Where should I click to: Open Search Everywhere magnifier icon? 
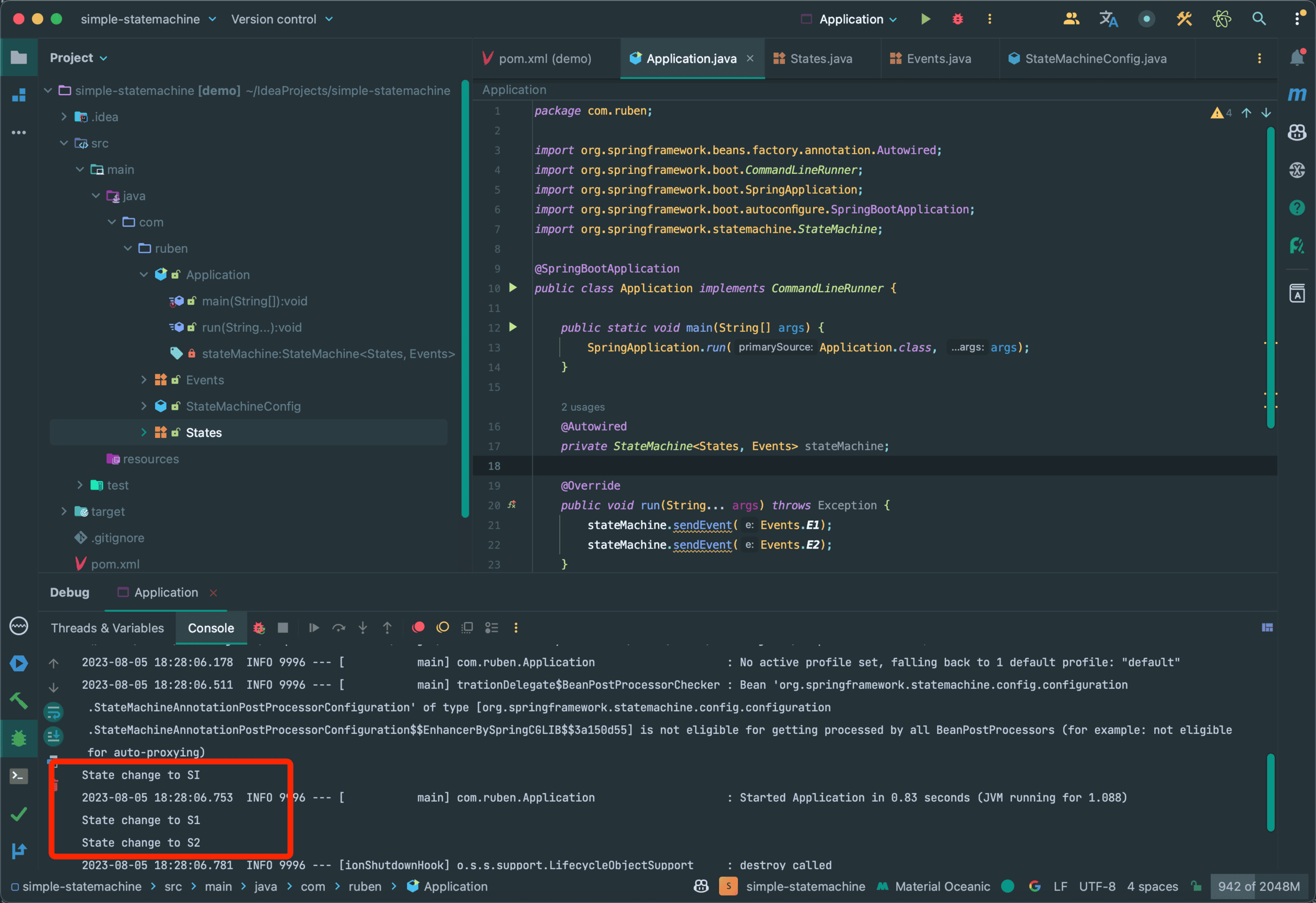1258,19
